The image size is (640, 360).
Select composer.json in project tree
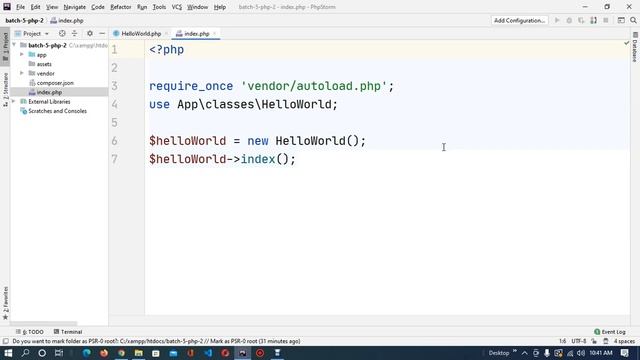pyautogui.click(x=55, y=82)
